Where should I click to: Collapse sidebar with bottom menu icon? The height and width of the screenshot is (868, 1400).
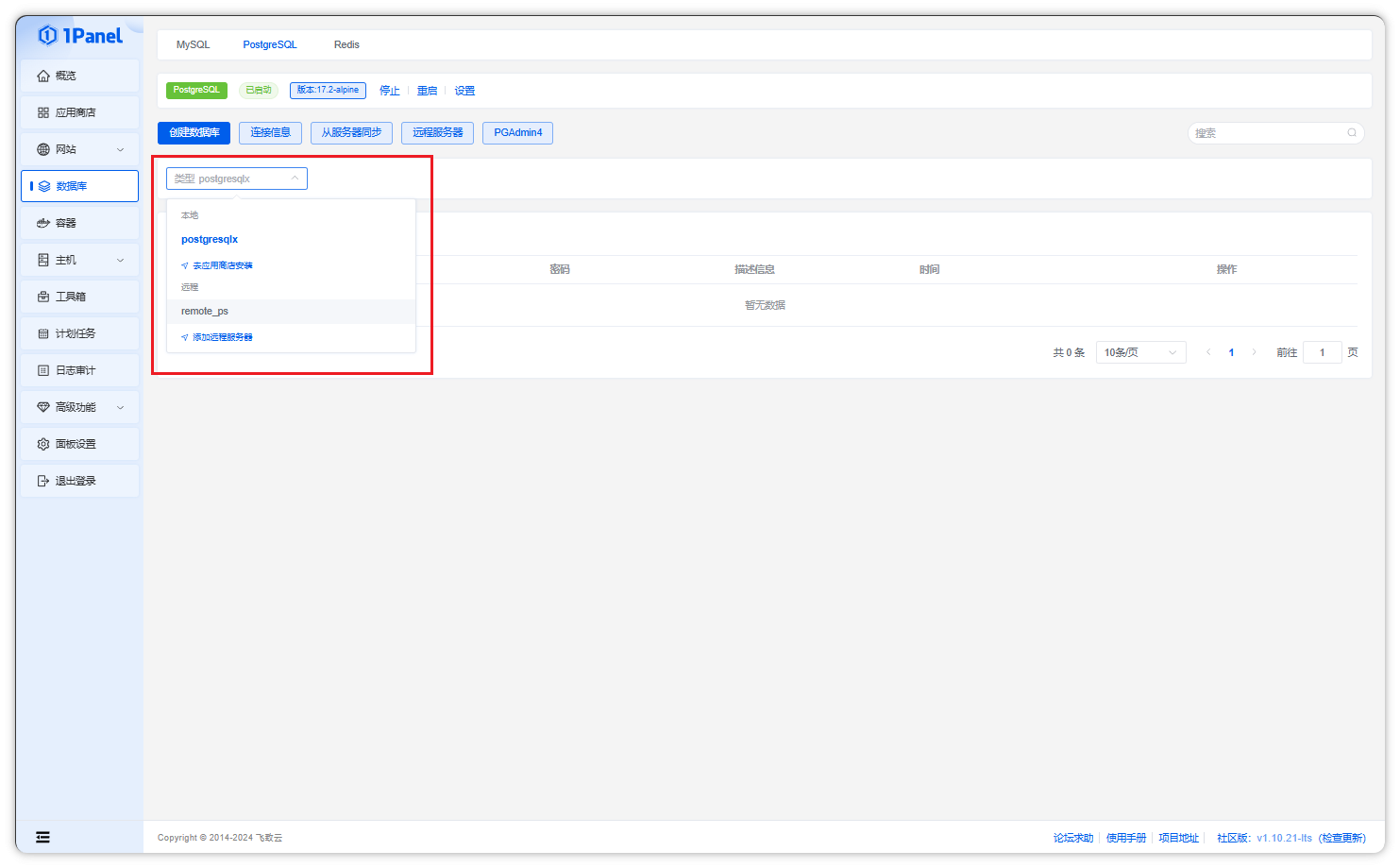pos(42,837)
